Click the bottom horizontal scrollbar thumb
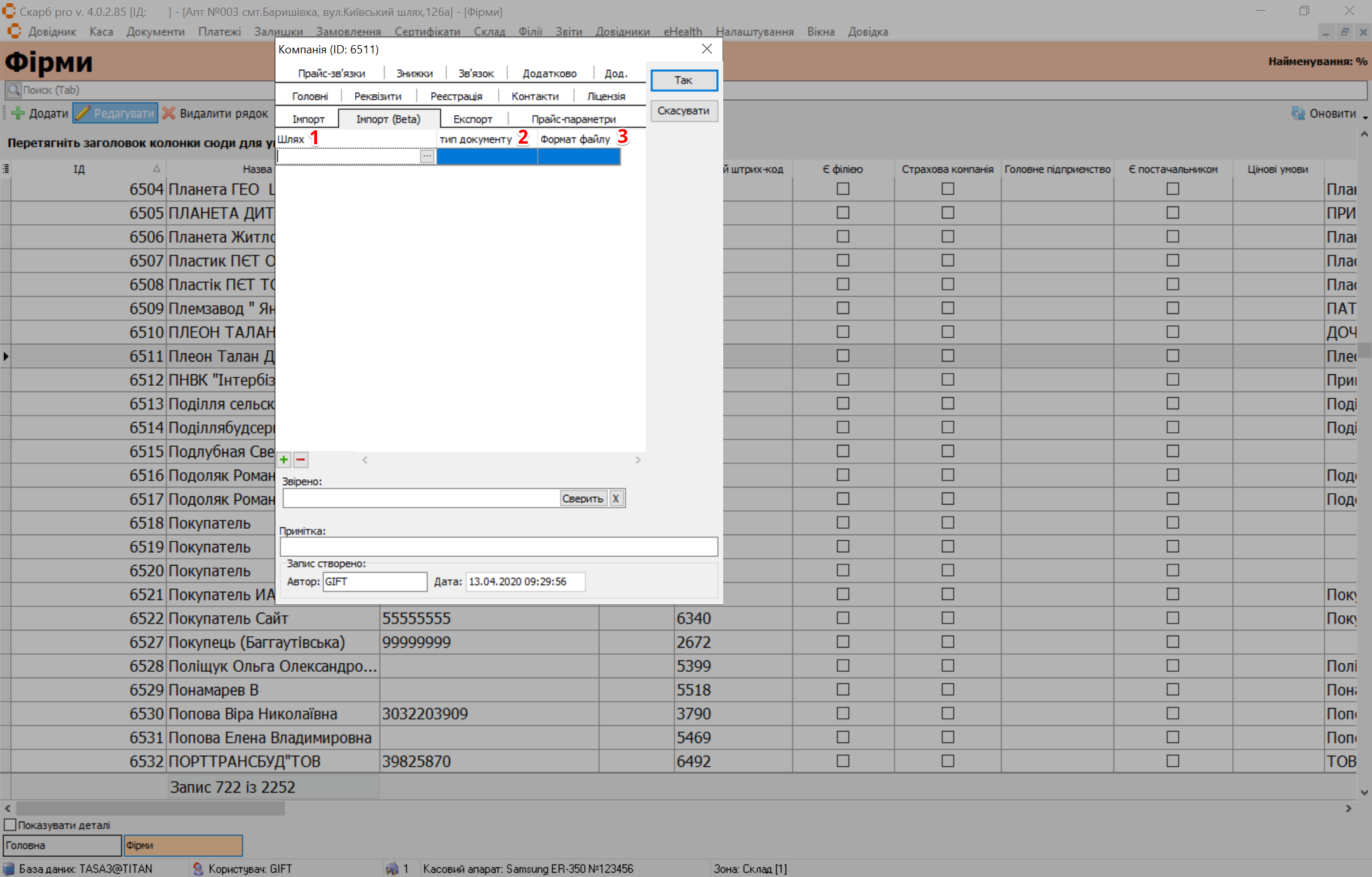The image size is (1372, 877). point(151,808)
